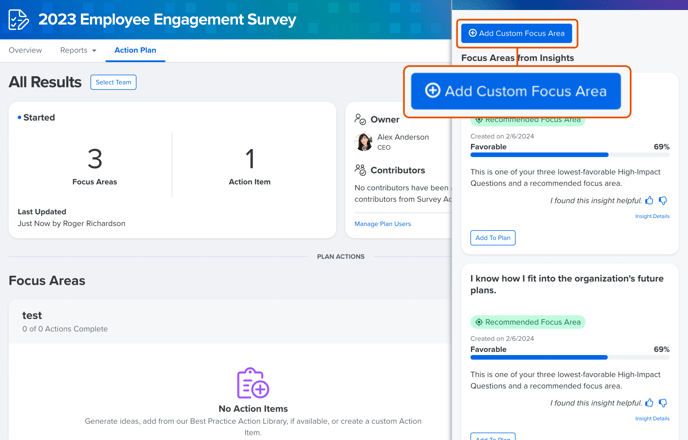Click the Favorable 69% bar in second insight
Image resolution: width=688 pixels, height=440 pixels.
coord(539,357)
